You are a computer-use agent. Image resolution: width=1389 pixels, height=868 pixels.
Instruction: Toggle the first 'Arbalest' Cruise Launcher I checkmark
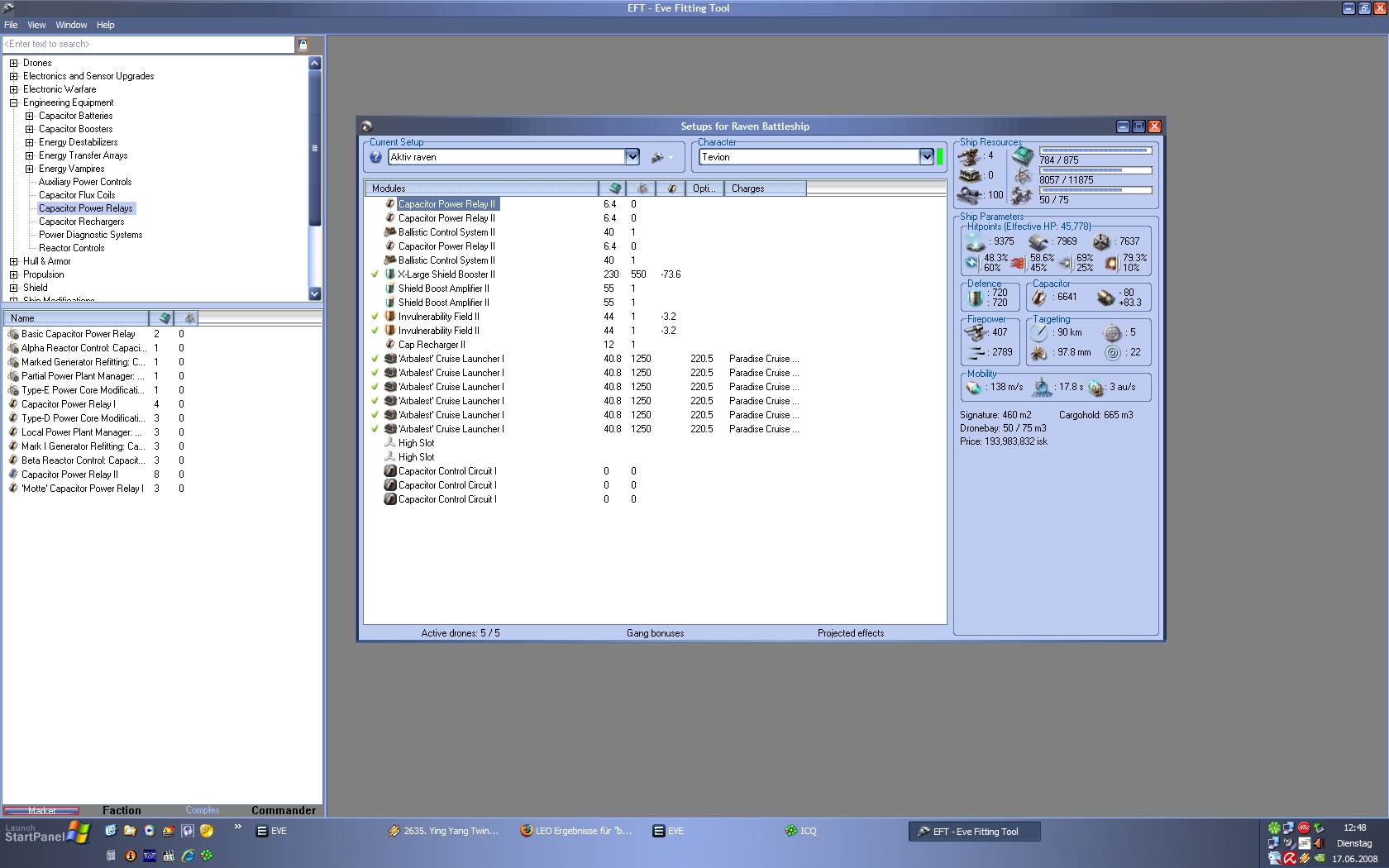point(375,359)
